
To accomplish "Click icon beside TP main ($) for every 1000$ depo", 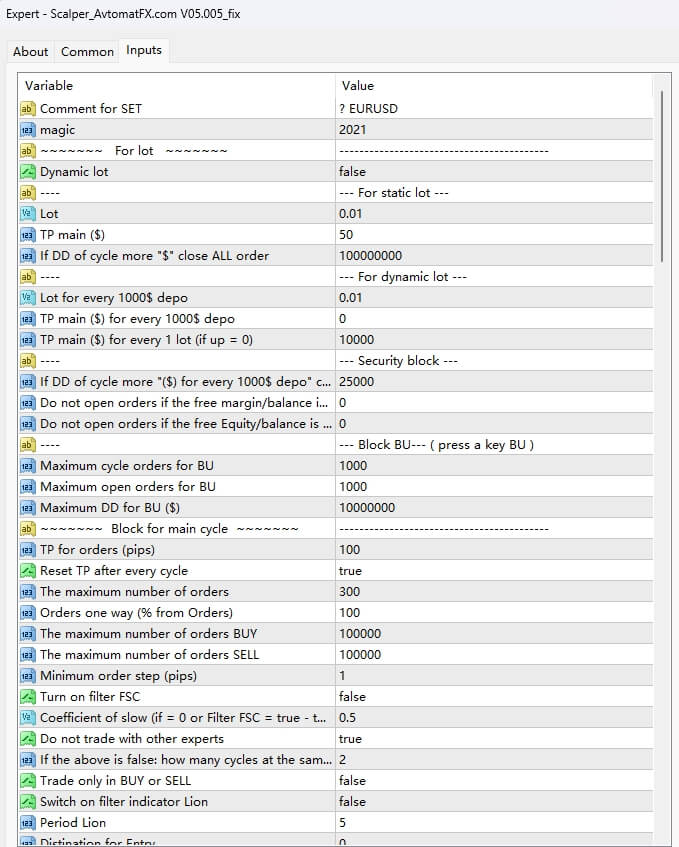I will point(27,319).
